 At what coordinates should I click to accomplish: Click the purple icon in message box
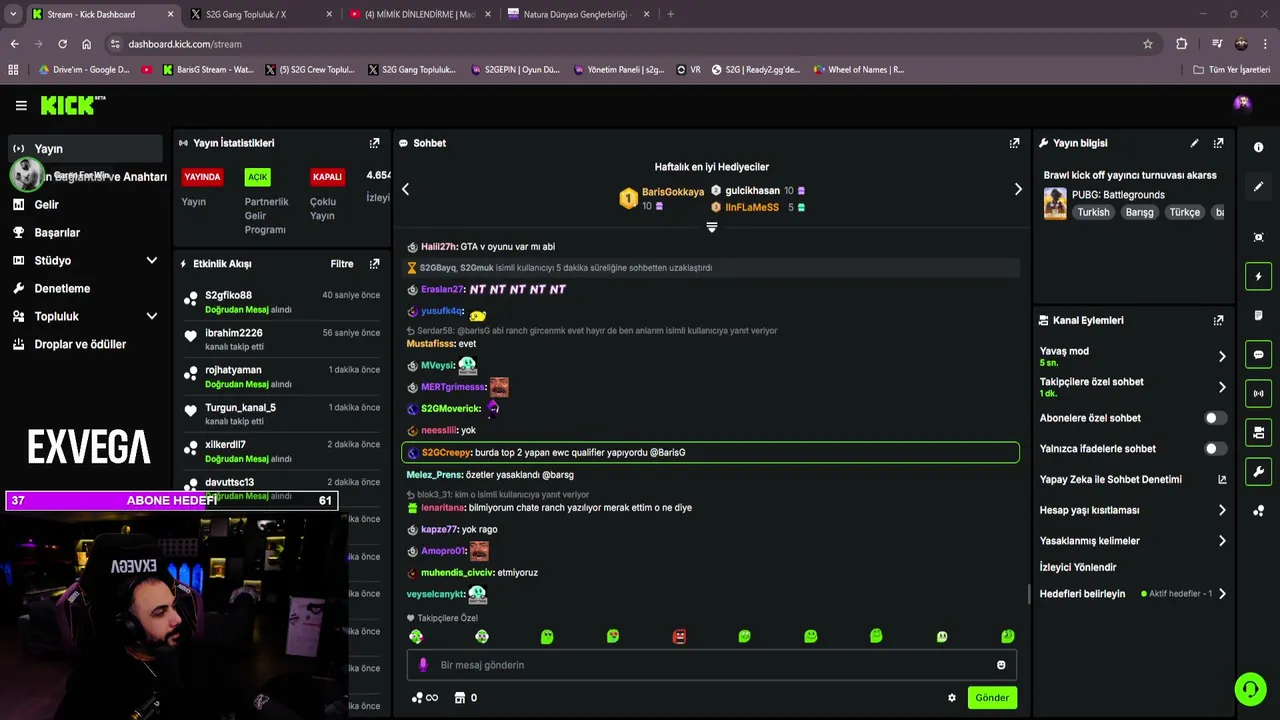click(x=423, y=665)
